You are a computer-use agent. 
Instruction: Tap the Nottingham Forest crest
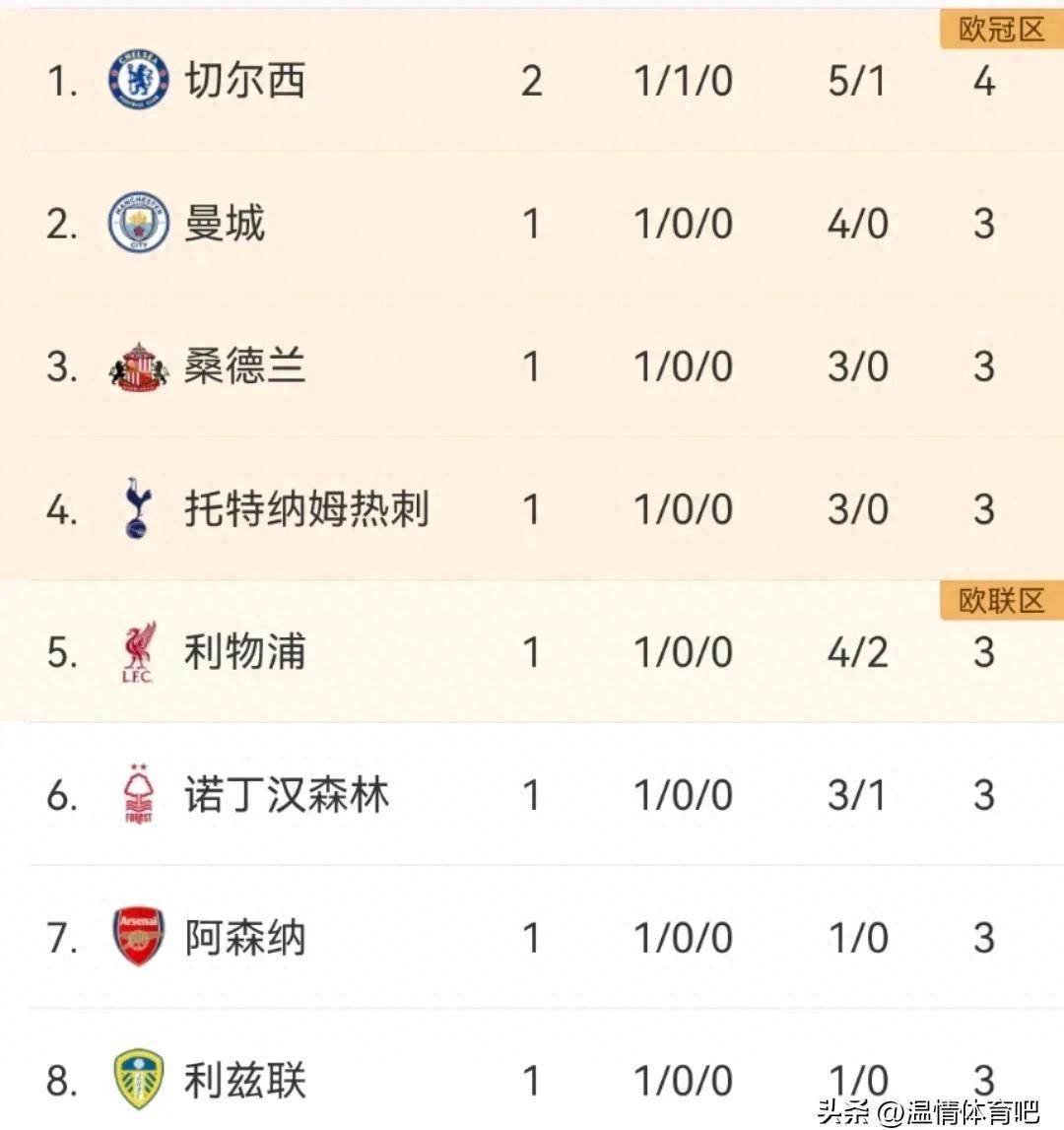pos(138,794)
